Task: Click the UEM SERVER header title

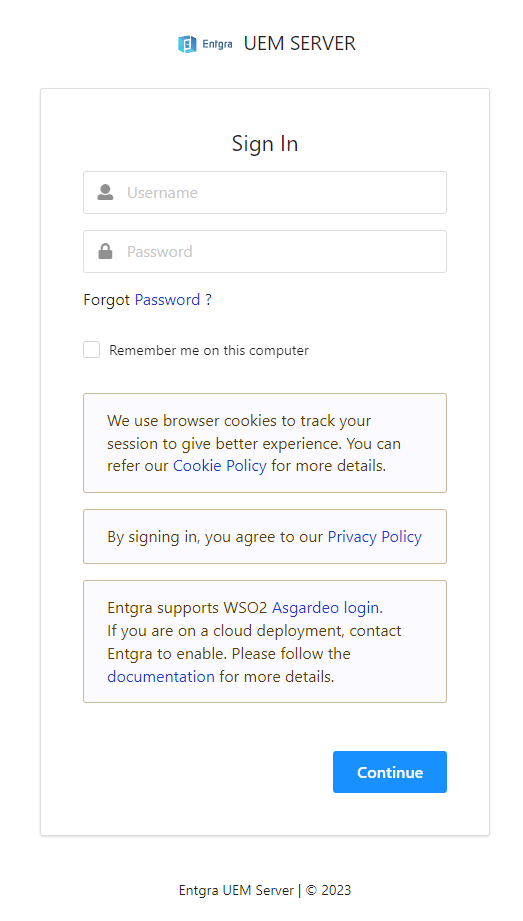Action: tap(300, 43)
